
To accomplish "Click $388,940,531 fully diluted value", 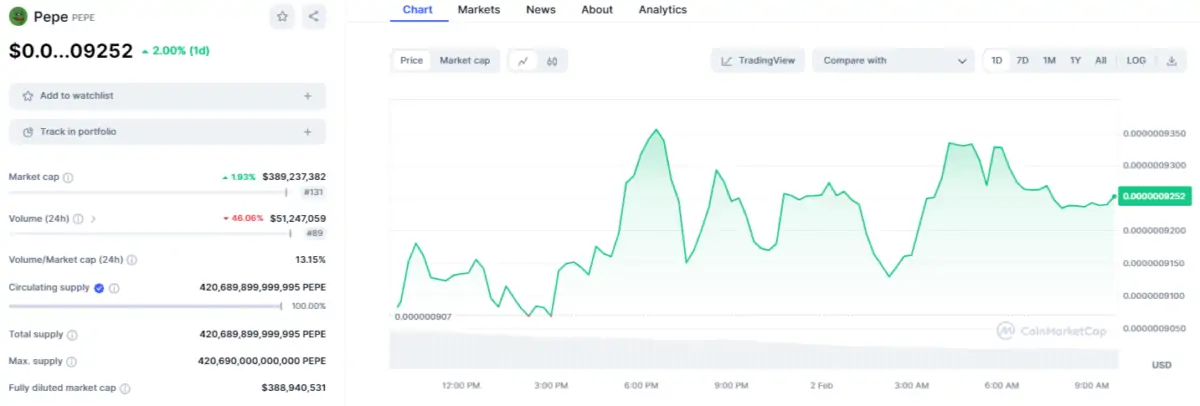I will [x=294, y=388].
